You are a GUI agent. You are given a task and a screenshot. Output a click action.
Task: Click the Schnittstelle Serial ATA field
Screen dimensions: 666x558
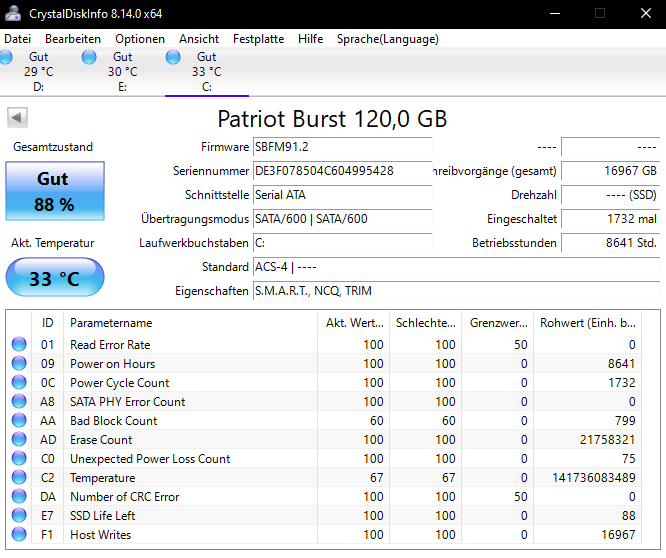coord(342,195)
